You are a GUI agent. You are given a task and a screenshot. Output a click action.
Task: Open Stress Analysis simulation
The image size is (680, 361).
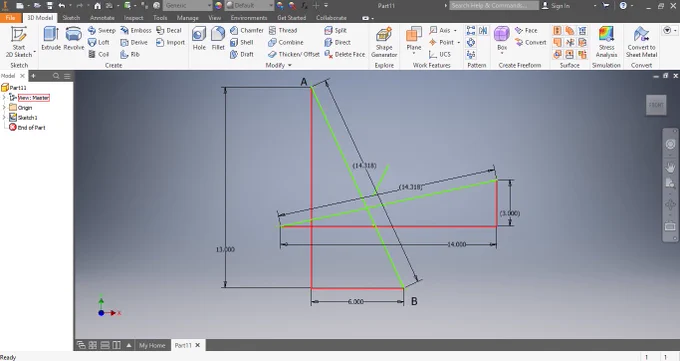click(606, 42)
